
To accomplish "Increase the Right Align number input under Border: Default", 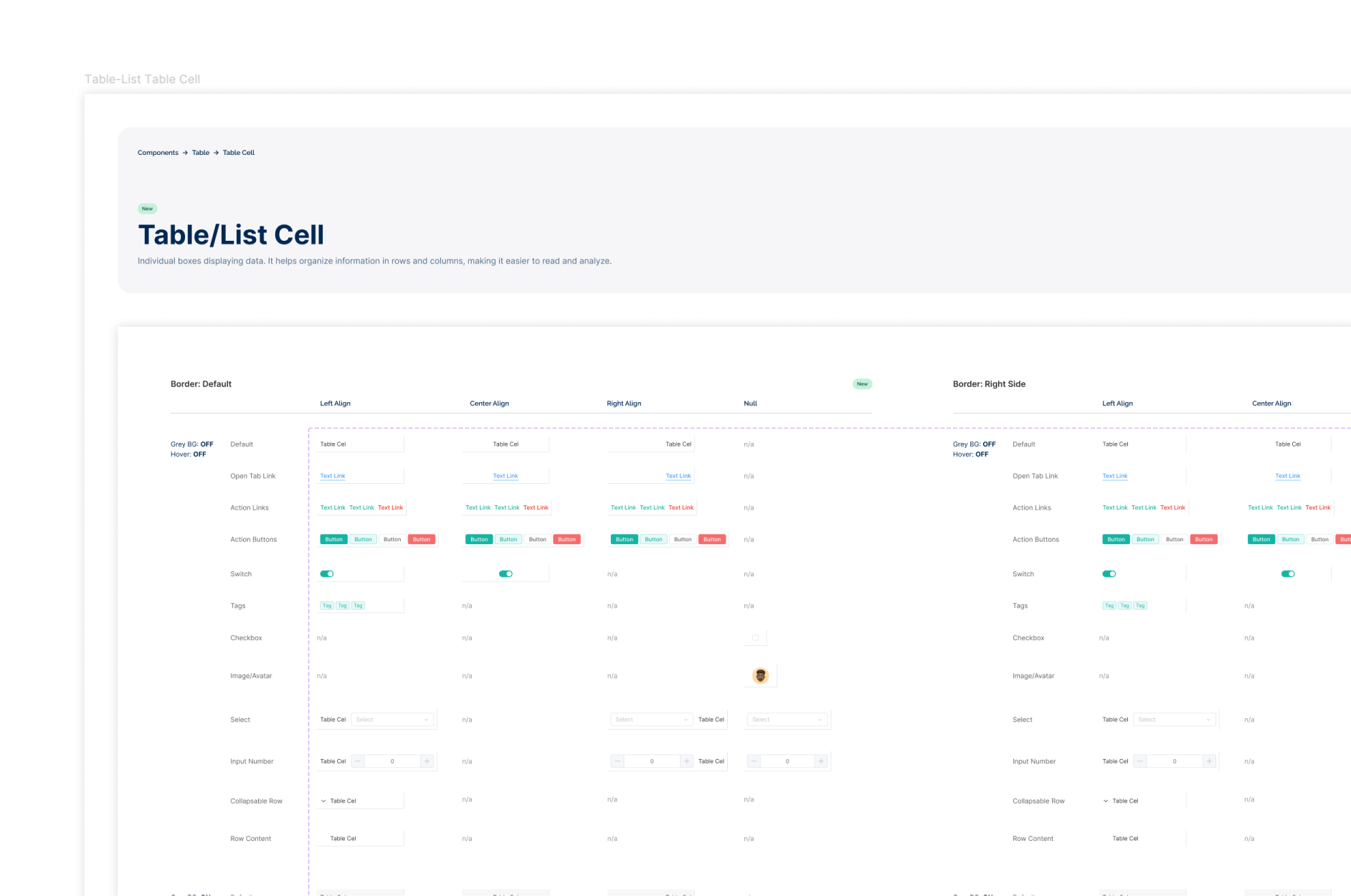I will click(x=686, y=761).
